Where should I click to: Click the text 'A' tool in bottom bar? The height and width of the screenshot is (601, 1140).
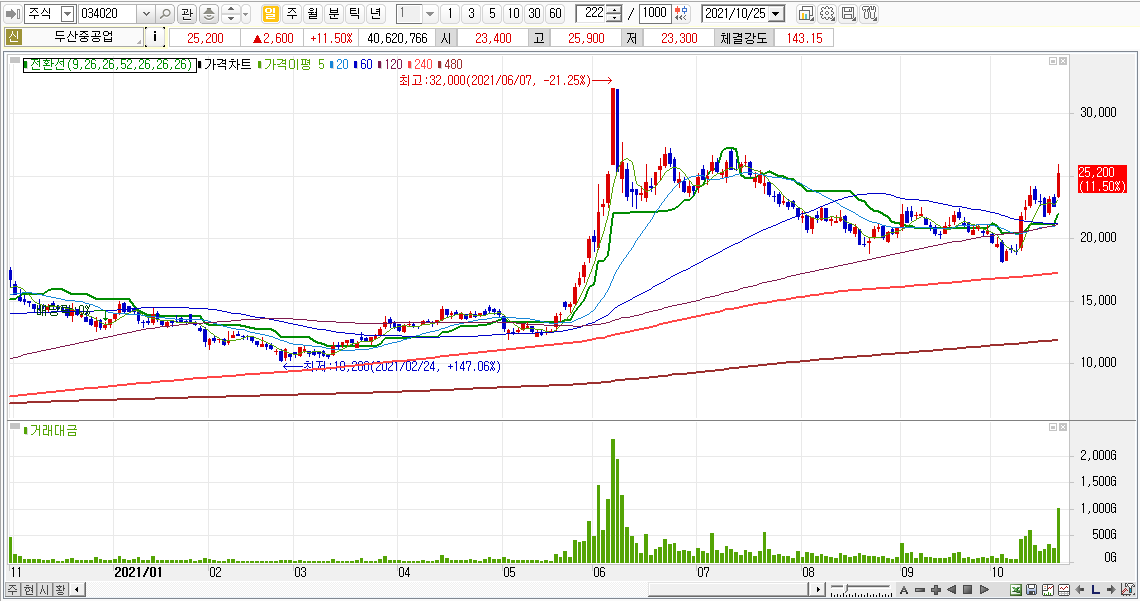coord(904,589)
